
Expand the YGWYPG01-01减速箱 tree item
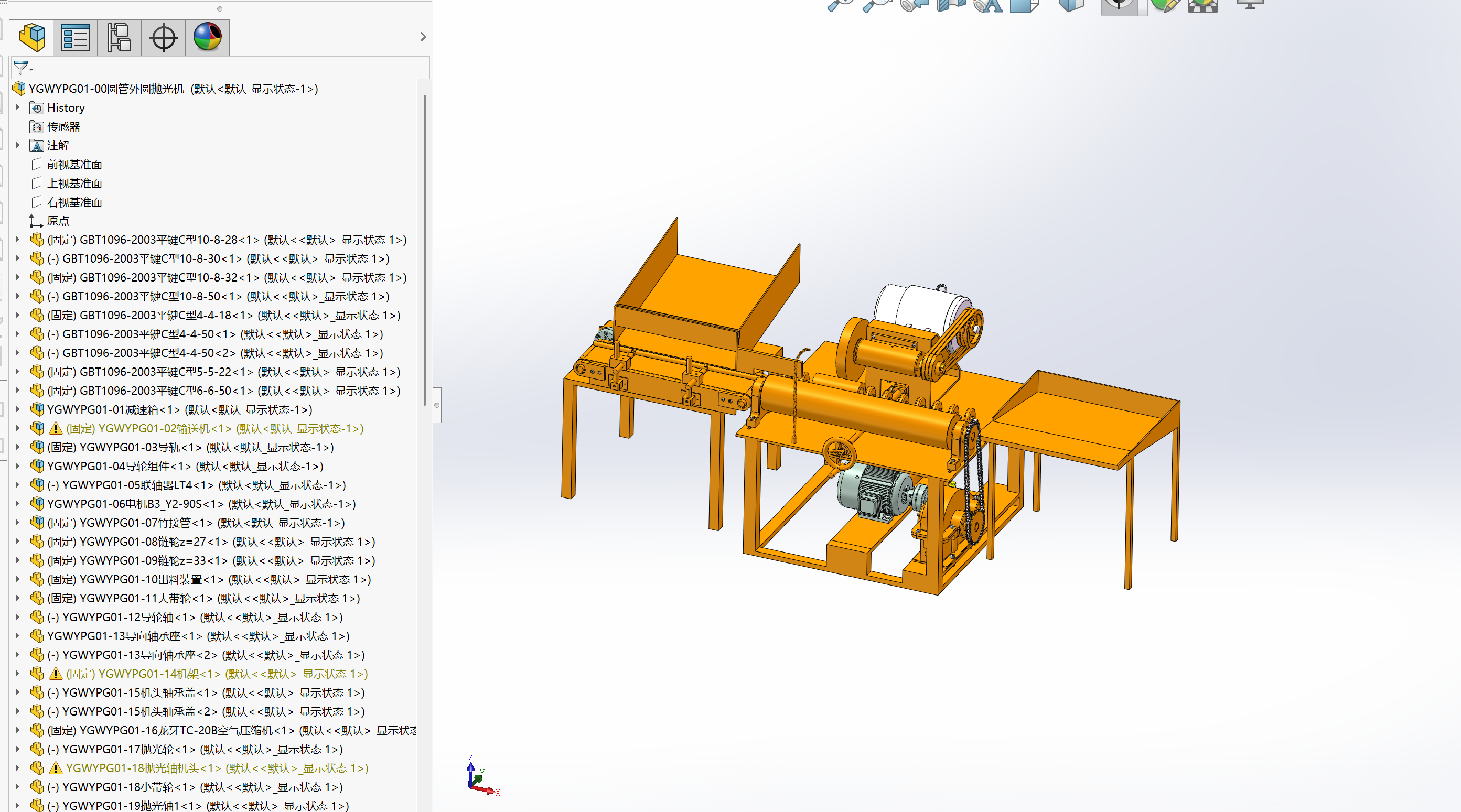18,409
